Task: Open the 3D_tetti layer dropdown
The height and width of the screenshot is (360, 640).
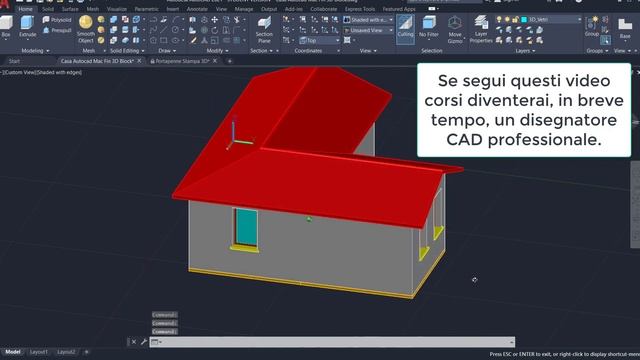Action: pos(579,19)
